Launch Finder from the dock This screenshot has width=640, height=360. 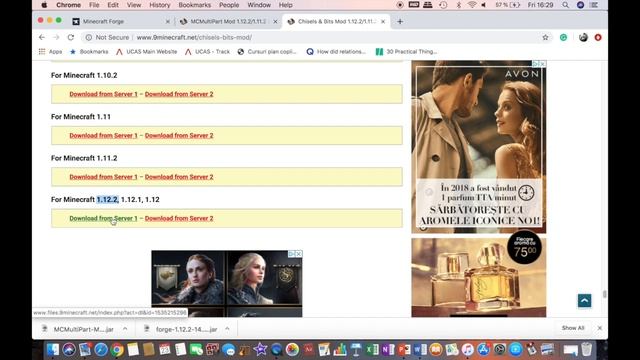(53, 349)
